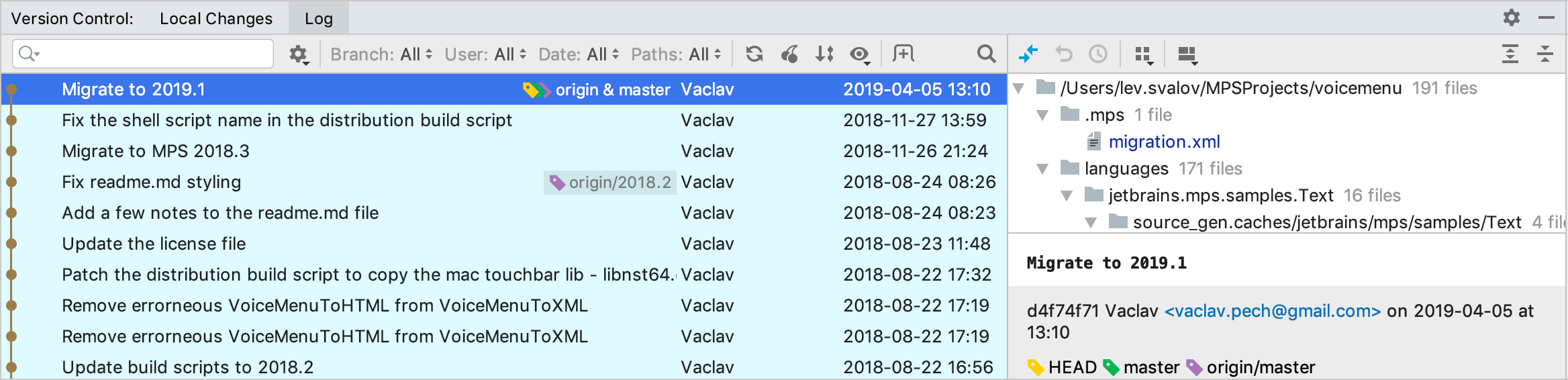Open the Group By grid menu
This screenshot has height=380, width=1568.
click(1143, 54)
